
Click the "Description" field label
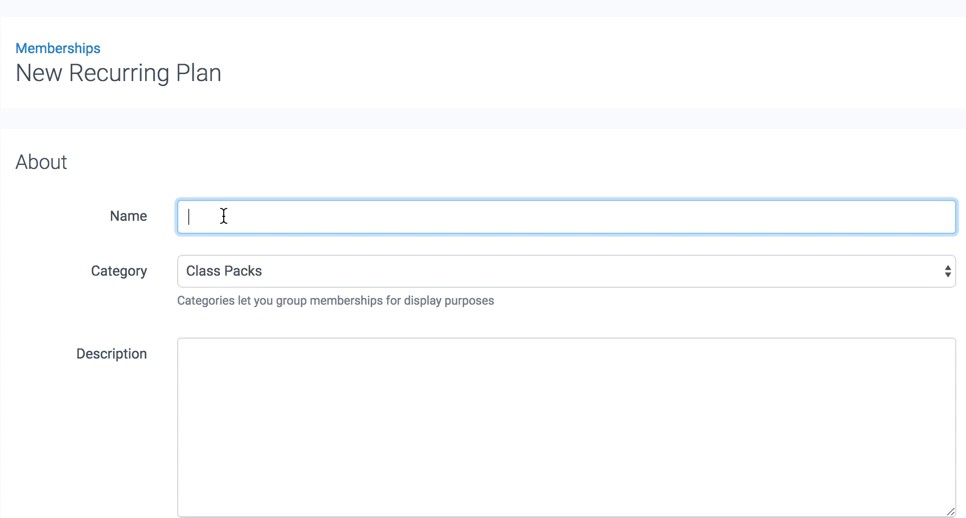pos(111,354)
